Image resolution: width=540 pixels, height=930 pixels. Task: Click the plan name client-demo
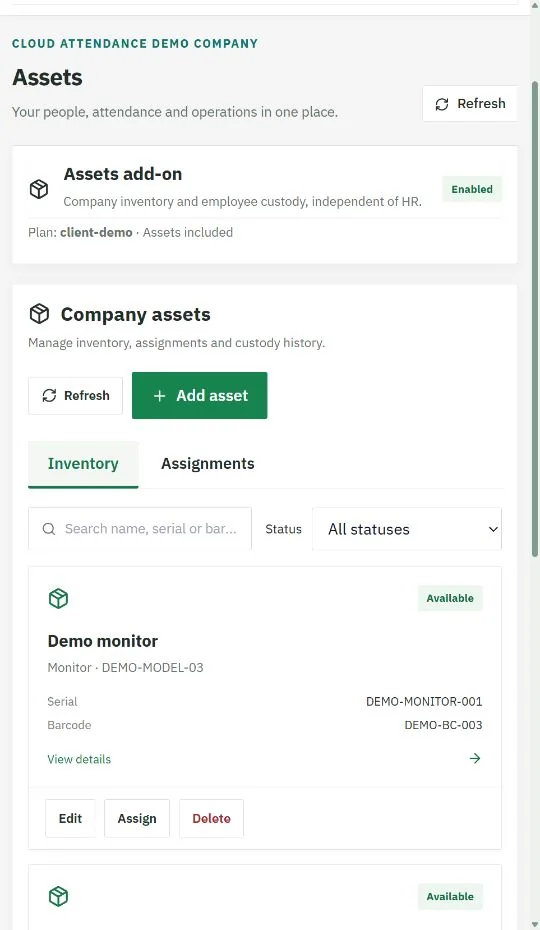click(96, 232)
